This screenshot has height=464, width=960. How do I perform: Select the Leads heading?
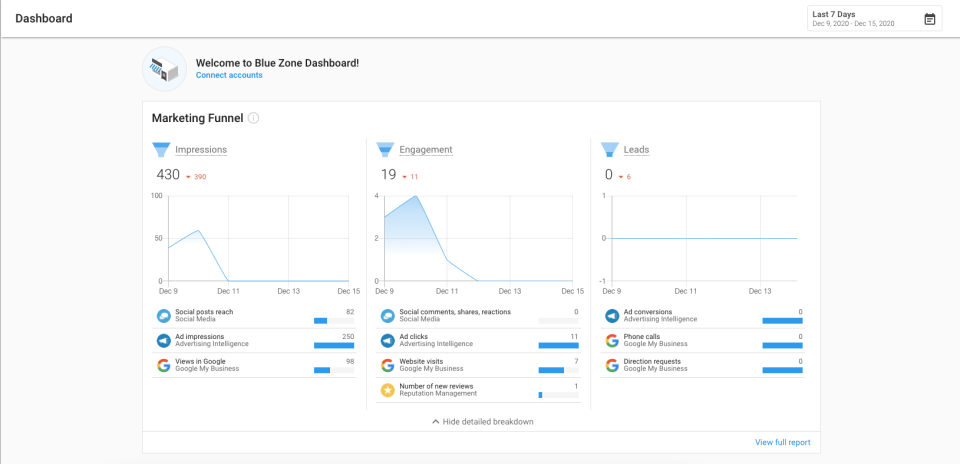pos(636,150)
